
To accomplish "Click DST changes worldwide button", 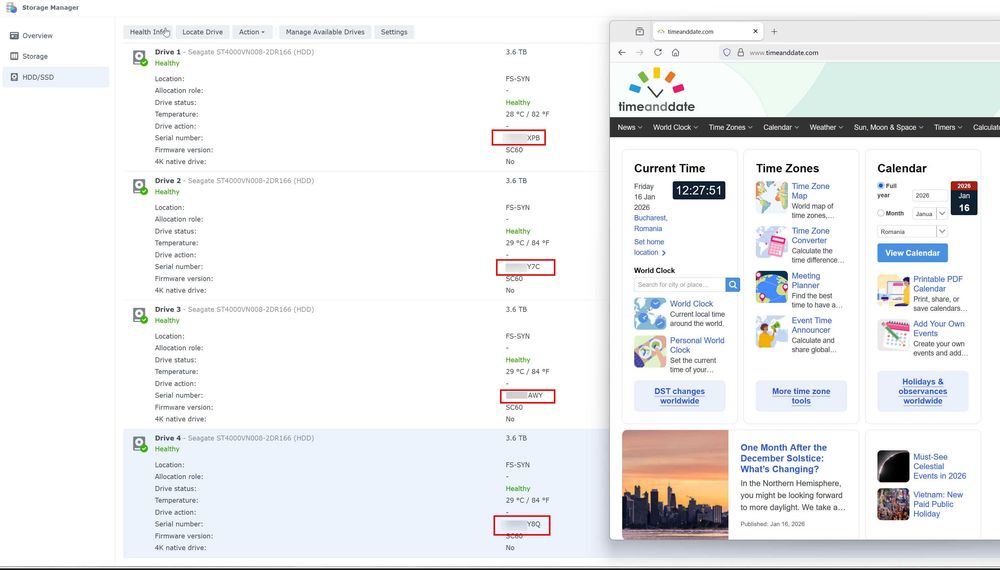I will 679,396.
